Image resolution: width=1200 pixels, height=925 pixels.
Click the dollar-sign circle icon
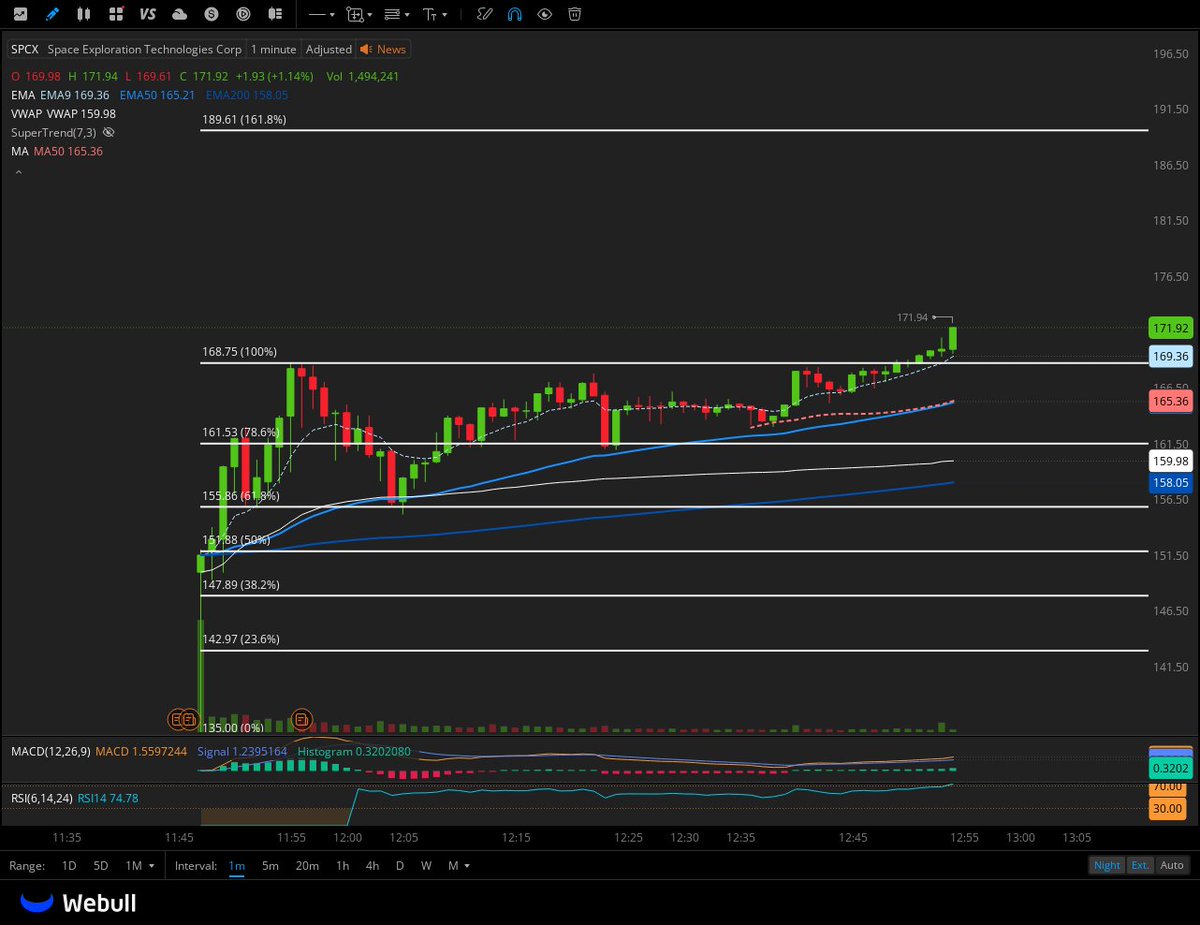click(x=212, y=14)
